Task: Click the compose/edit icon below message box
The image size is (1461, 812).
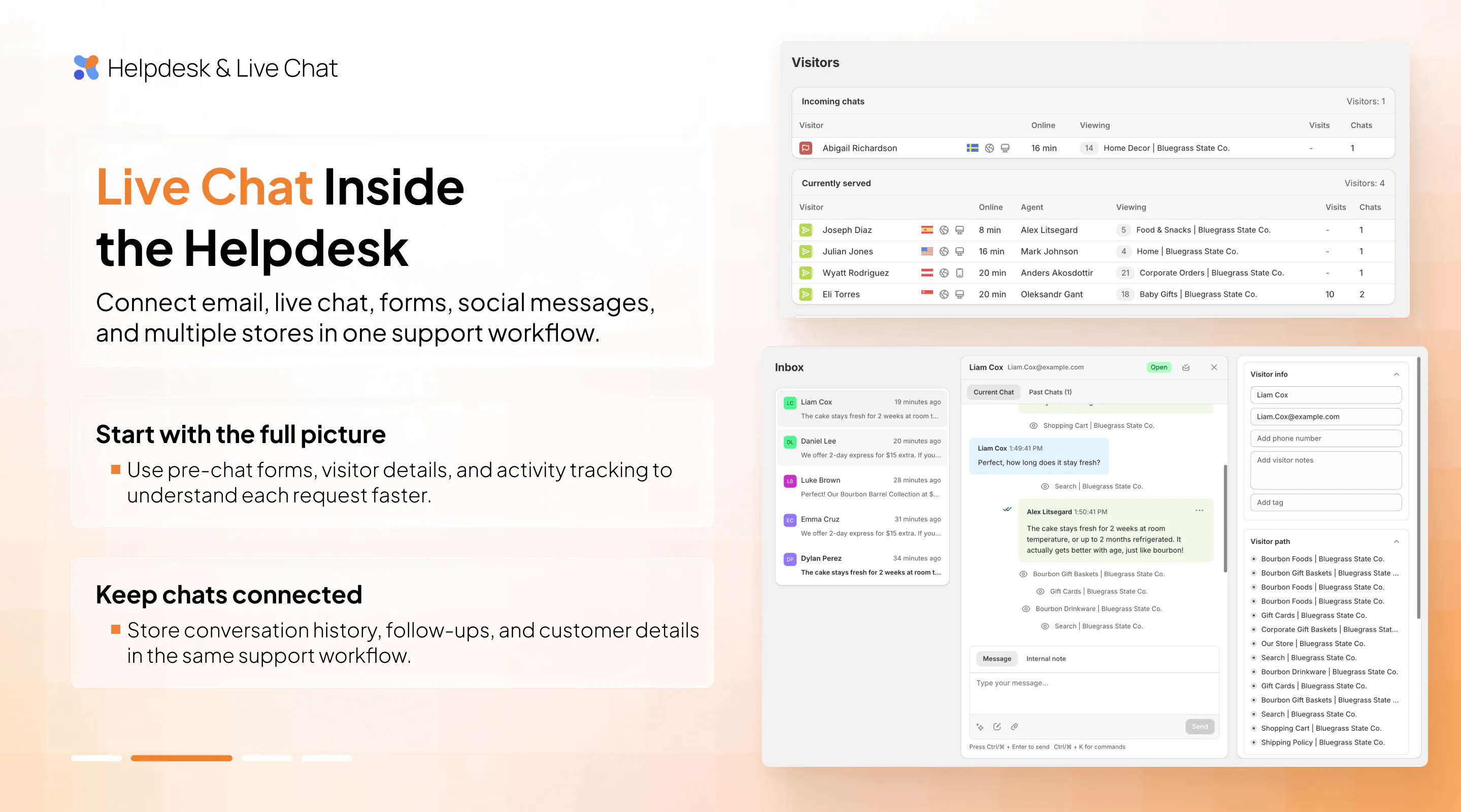Action: [x=997, y=726]
